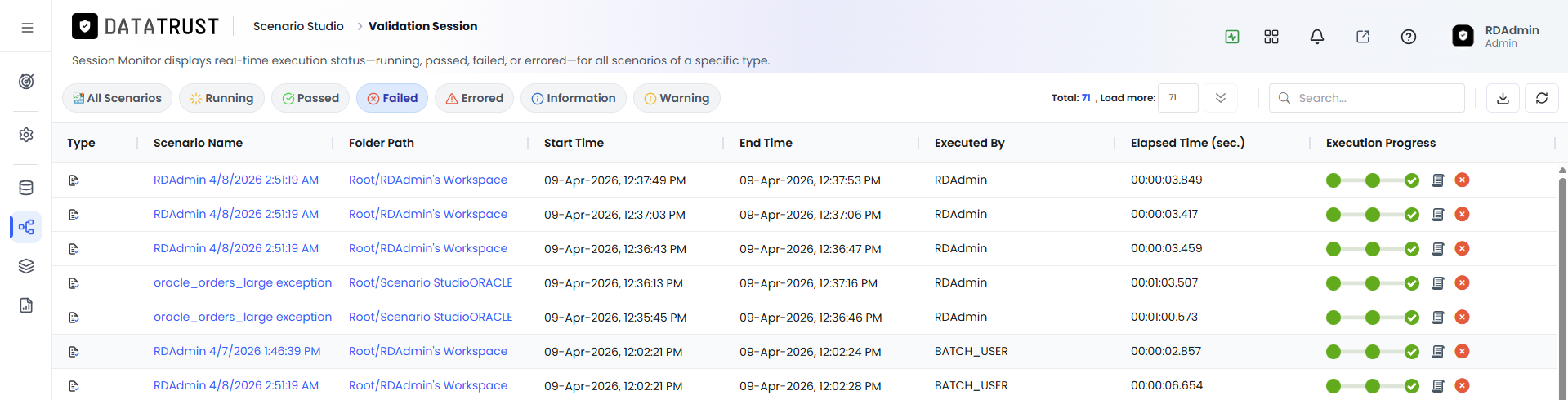Image resolution: width=1568 pixels, height=400 pixels.
Task: Open Root/RDAdmin's Workspace path in 12:37:03 row
Action: coord(428,214)
